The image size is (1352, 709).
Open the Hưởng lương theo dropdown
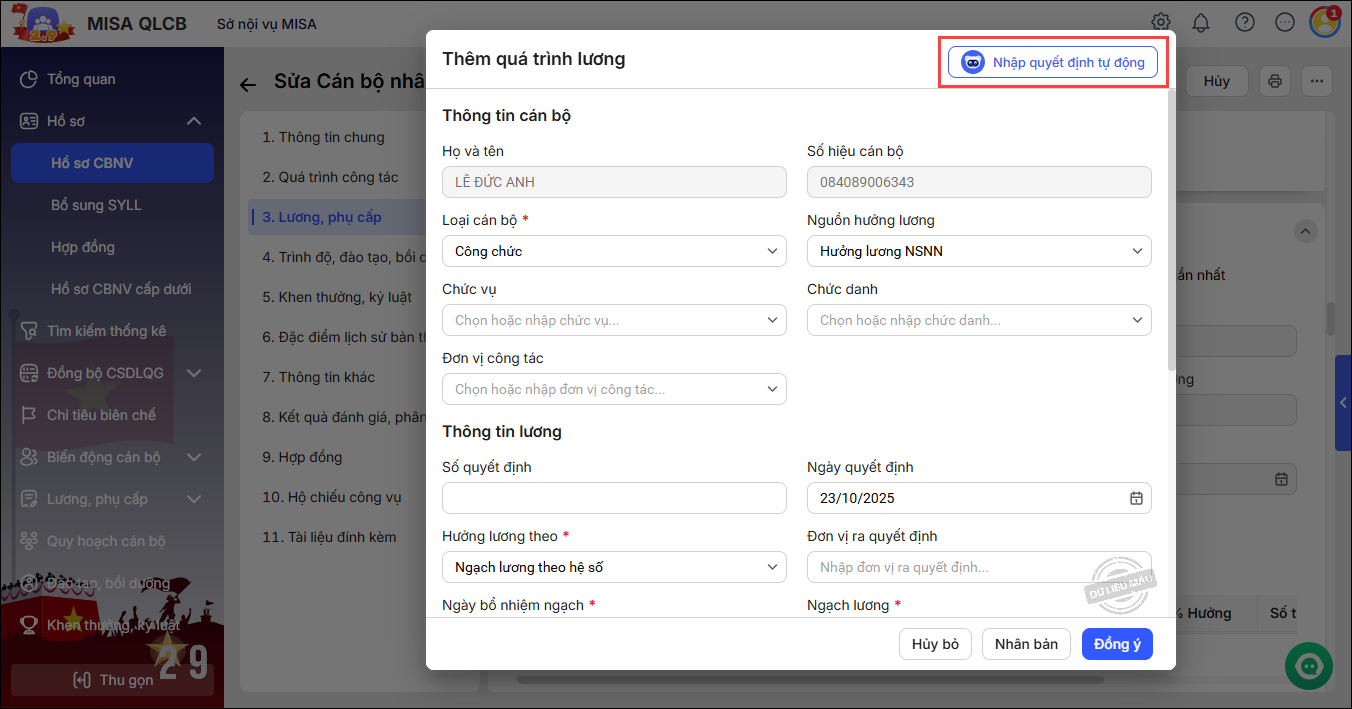tap(614, 567)
